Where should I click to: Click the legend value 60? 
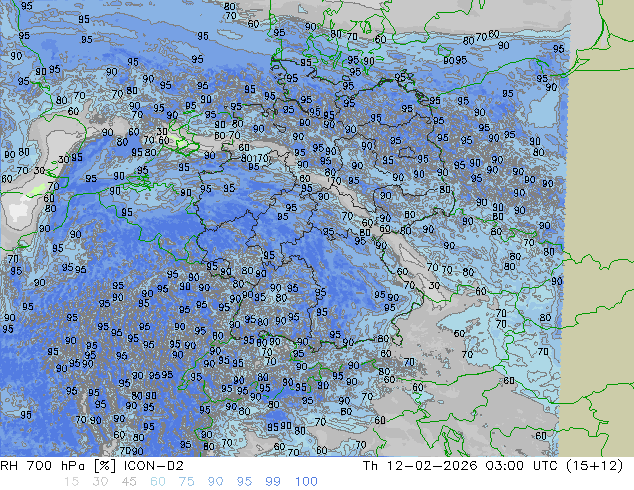click(x=158, y=482)
